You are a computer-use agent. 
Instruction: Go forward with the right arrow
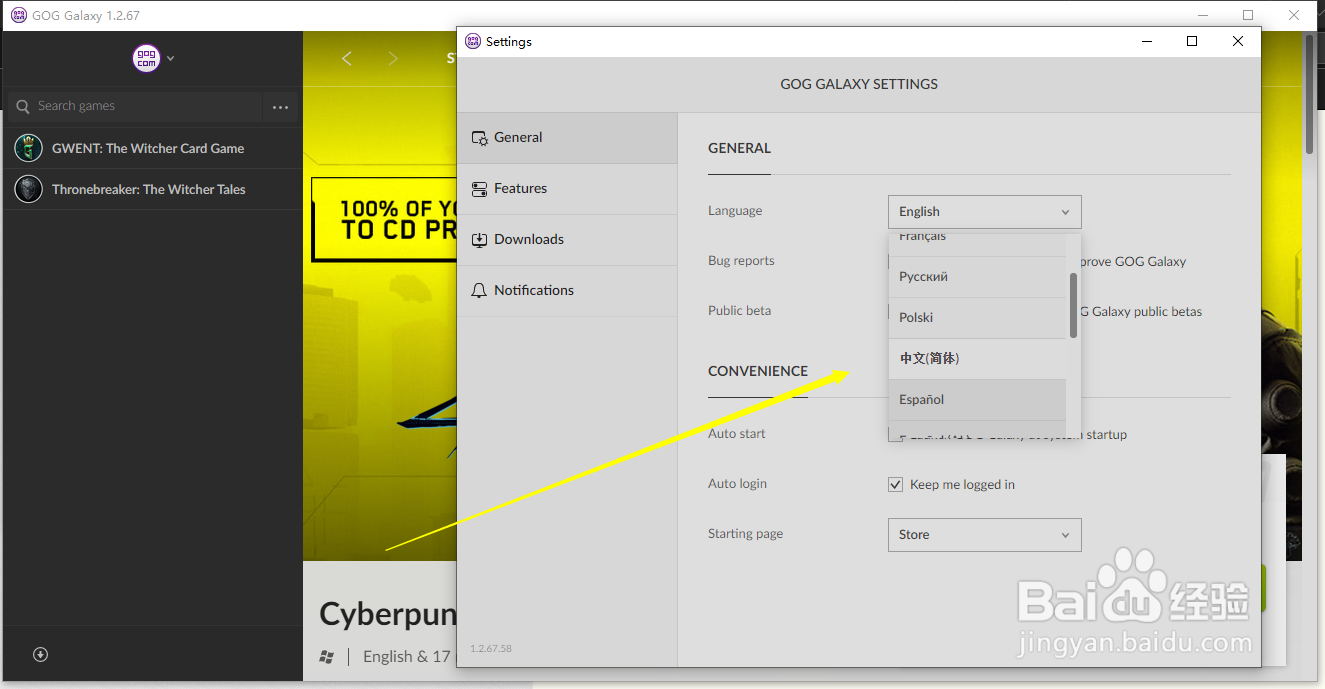393,59
